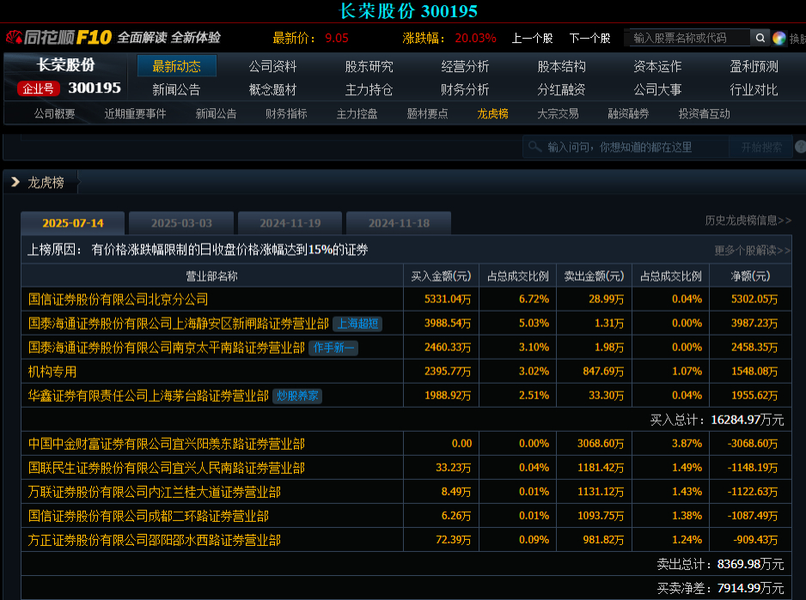Open 国联民生宜兴人民南路 branch link
The image size is (806, 600).
[166, 468]
